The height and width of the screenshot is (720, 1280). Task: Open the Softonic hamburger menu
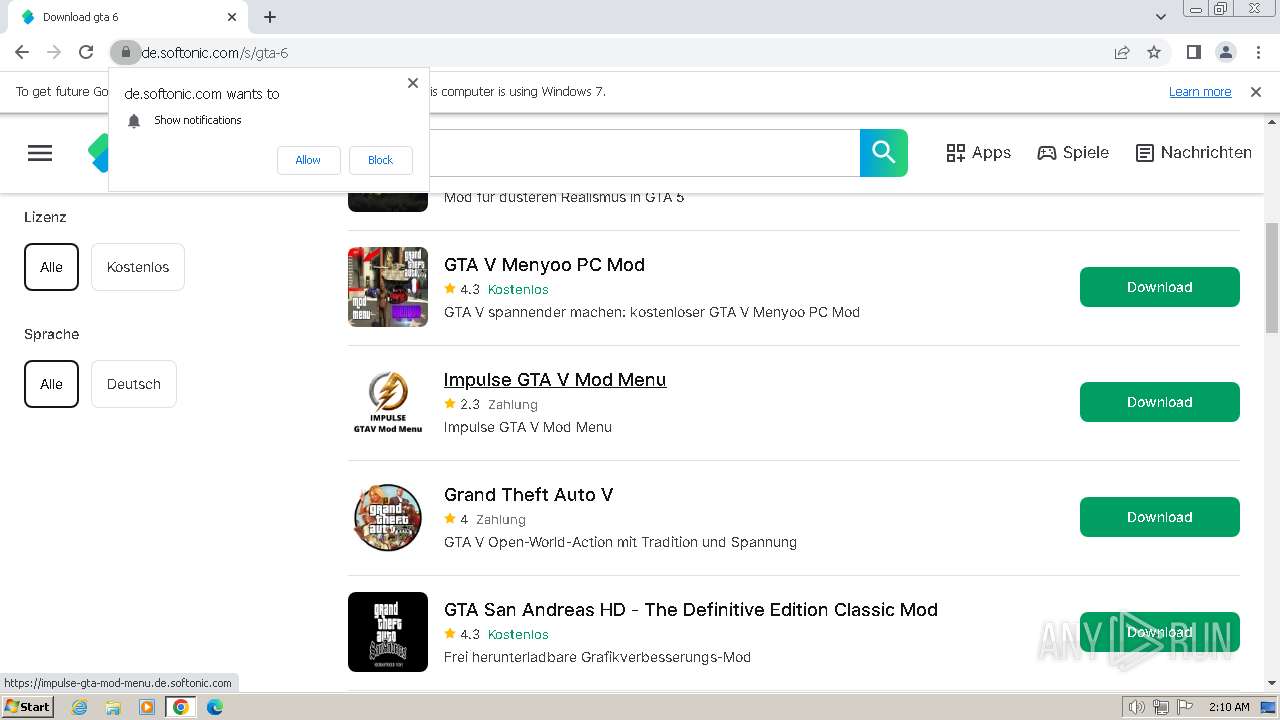point(40,152)
